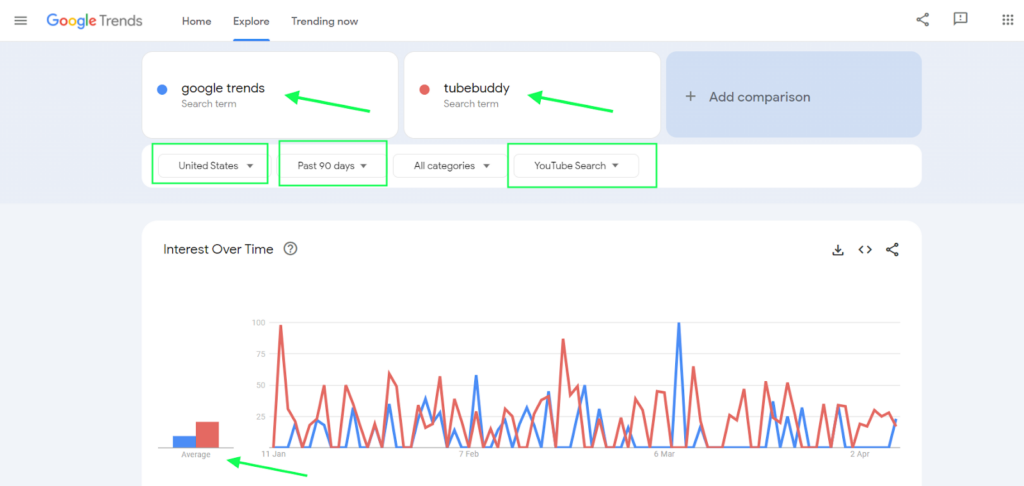Click the red tubebuddy color dot
1024x486 pixels.
[x=424, y=90]
